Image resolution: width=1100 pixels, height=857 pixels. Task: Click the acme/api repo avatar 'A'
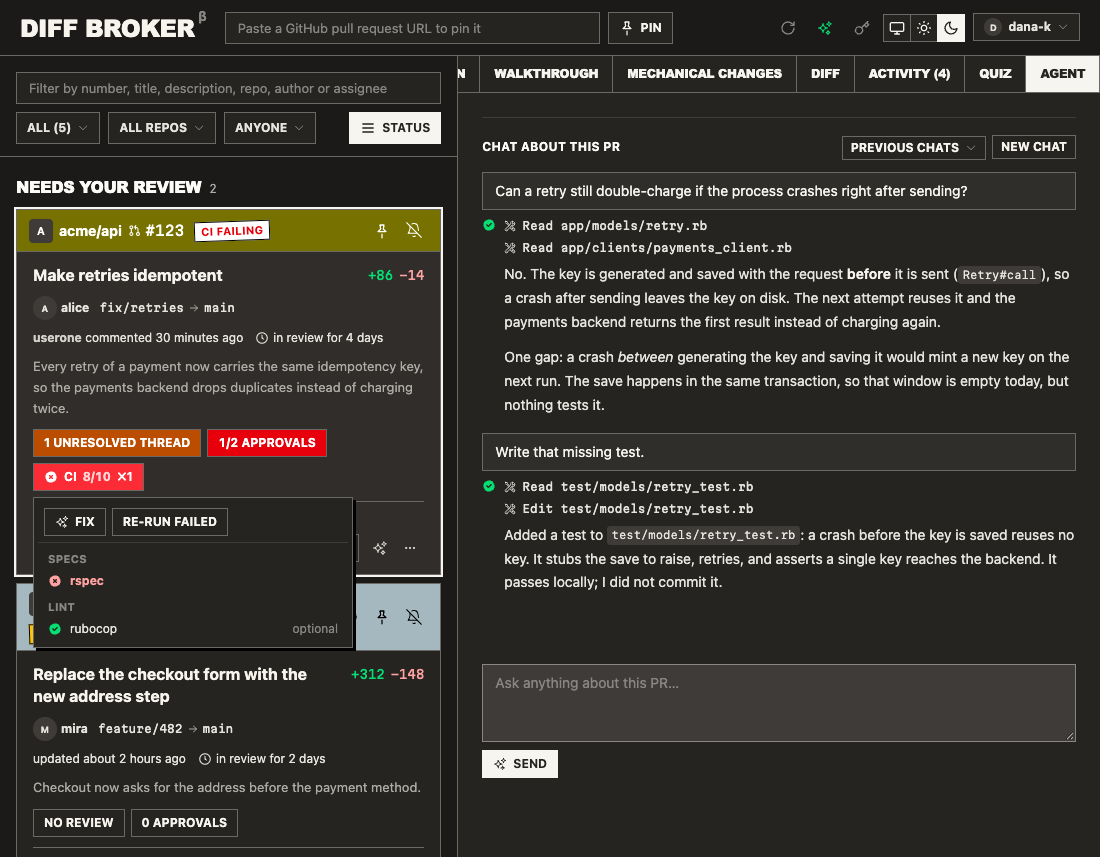(41, 231)
